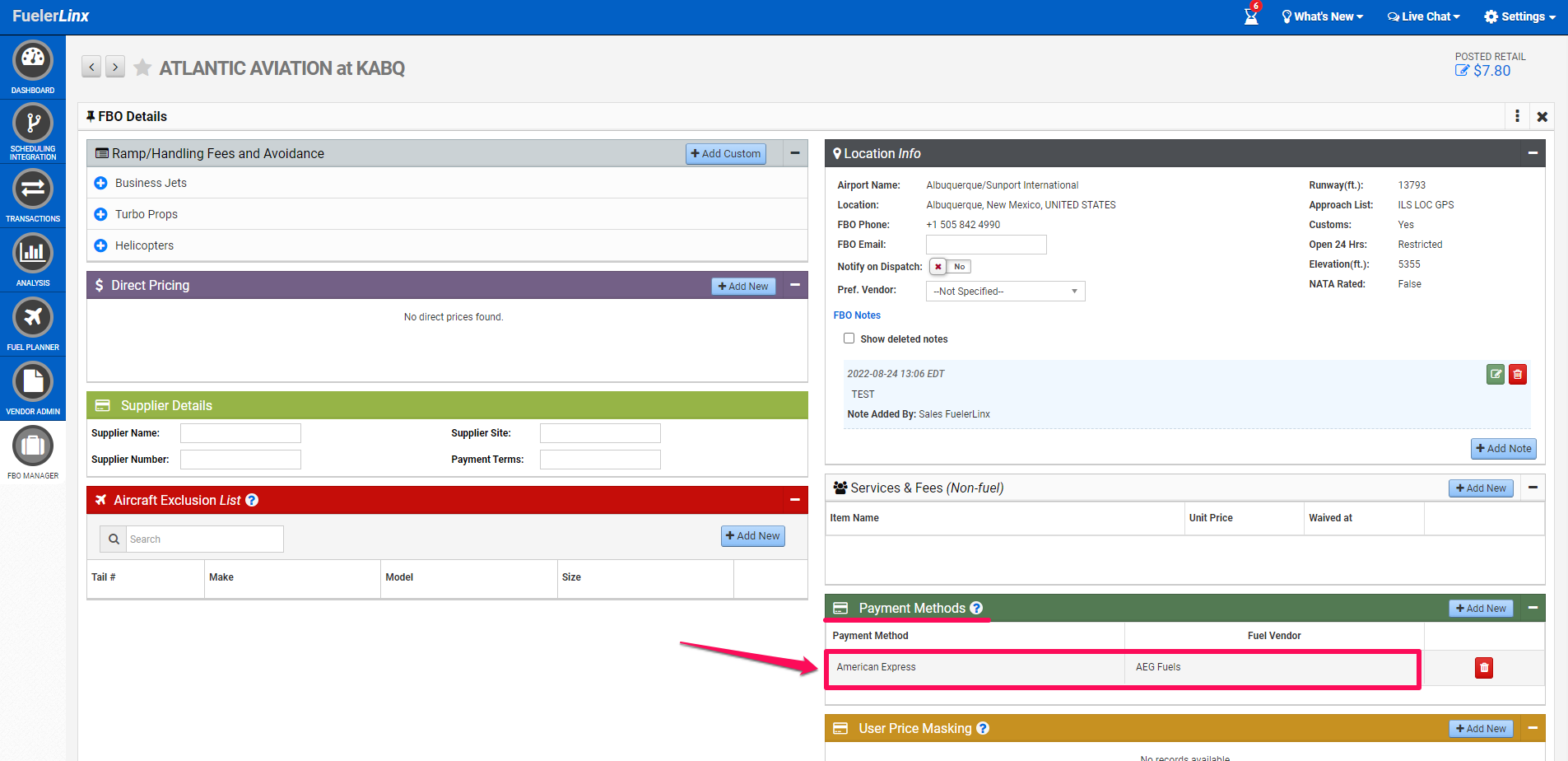Click Add Note under FBO Notes
The height and width of the screenshot is (761, 1568).
(x=1504, y=449)
